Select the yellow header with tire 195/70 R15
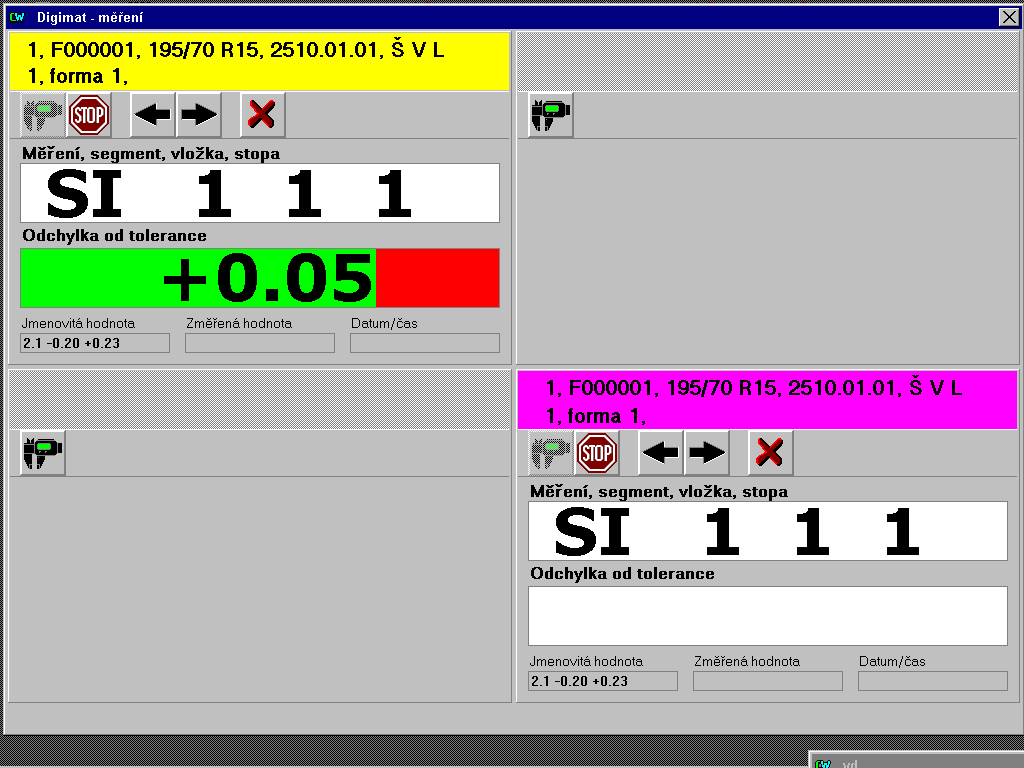The image size is (1024, 768). click(x=260, y=62)
